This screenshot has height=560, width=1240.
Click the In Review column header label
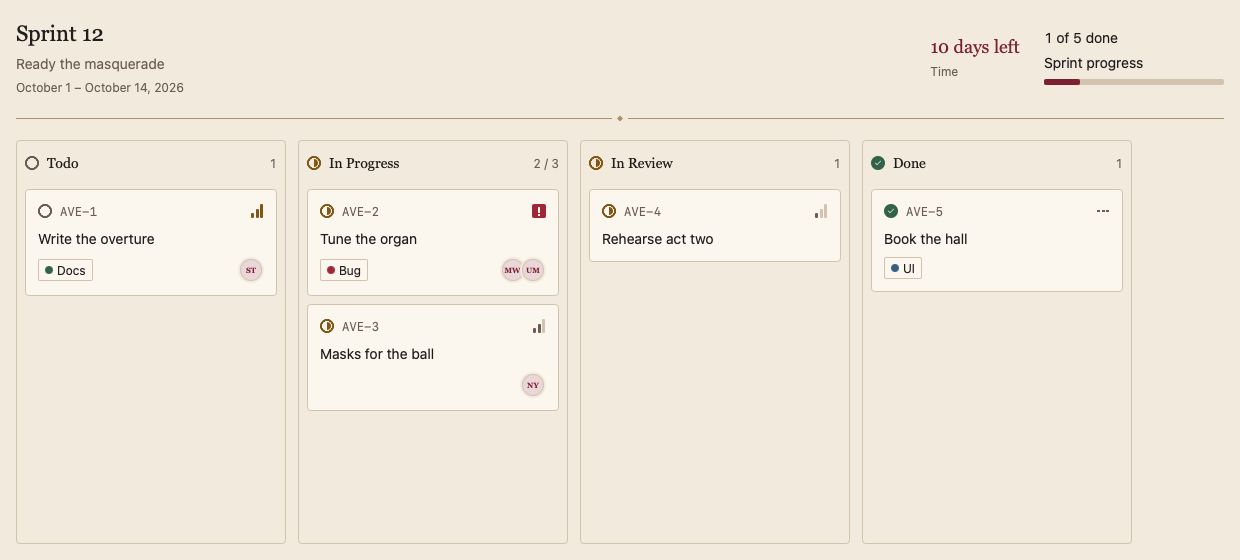(642, 163)
